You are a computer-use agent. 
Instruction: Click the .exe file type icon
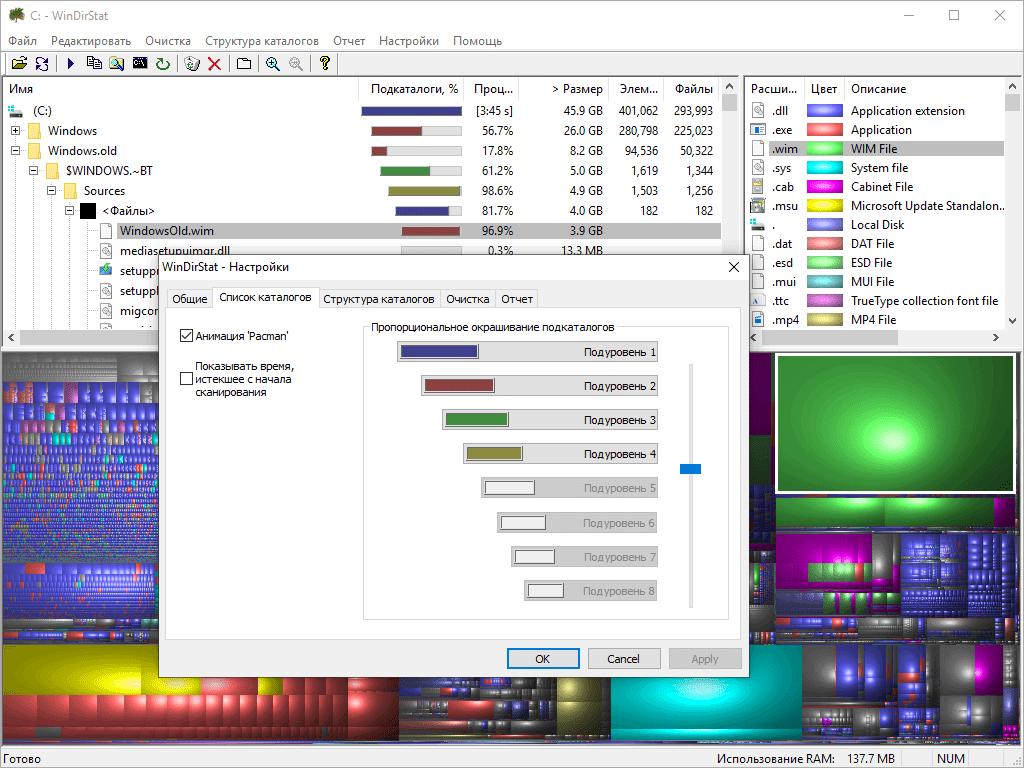[758, 129]
